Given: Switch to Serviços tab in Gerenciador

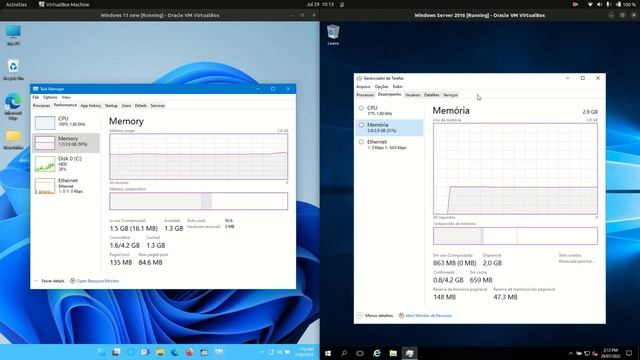Looking at the screenshot, I should [451, 95].
